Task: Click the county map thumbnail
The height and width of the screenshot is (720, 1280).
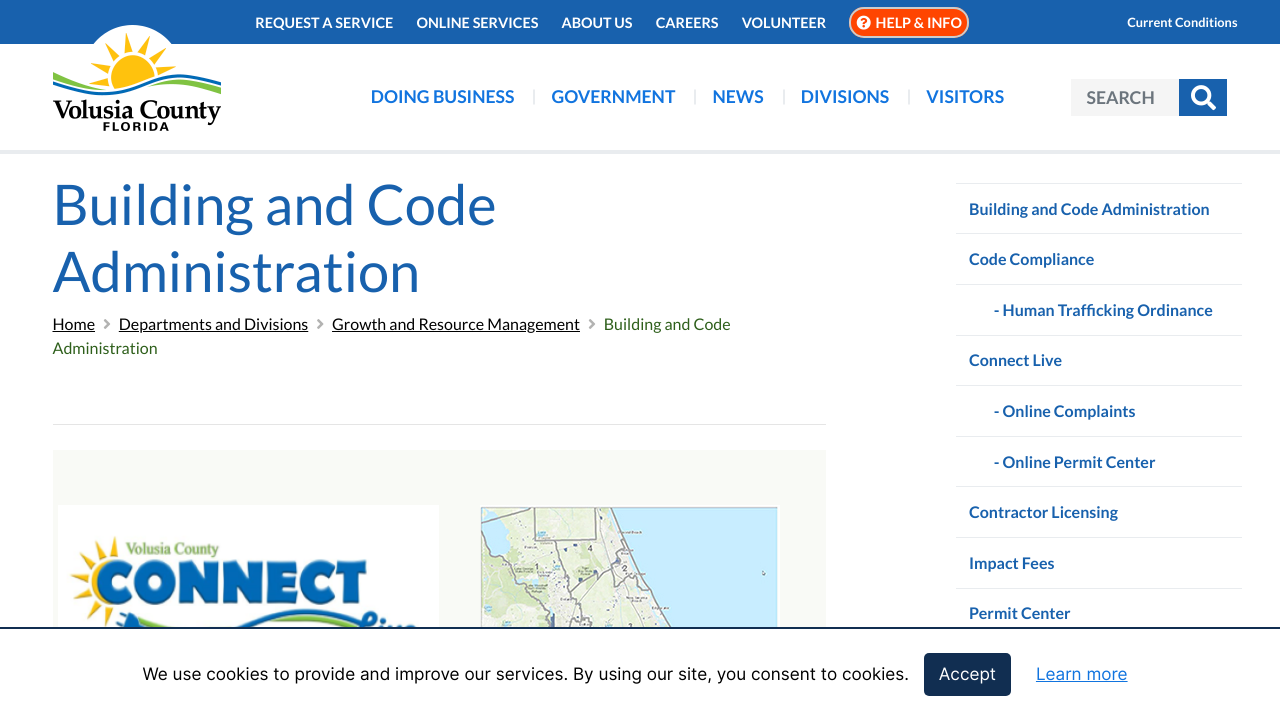Action: [629, 568]
